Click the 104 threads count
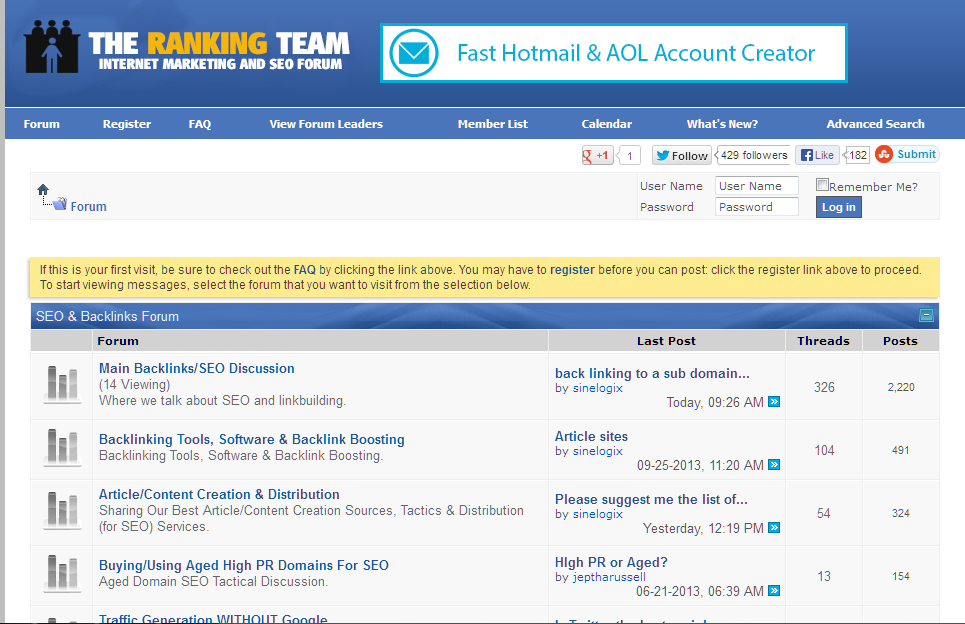The width and height of the screenshot is (965, 624). point(824,450)
